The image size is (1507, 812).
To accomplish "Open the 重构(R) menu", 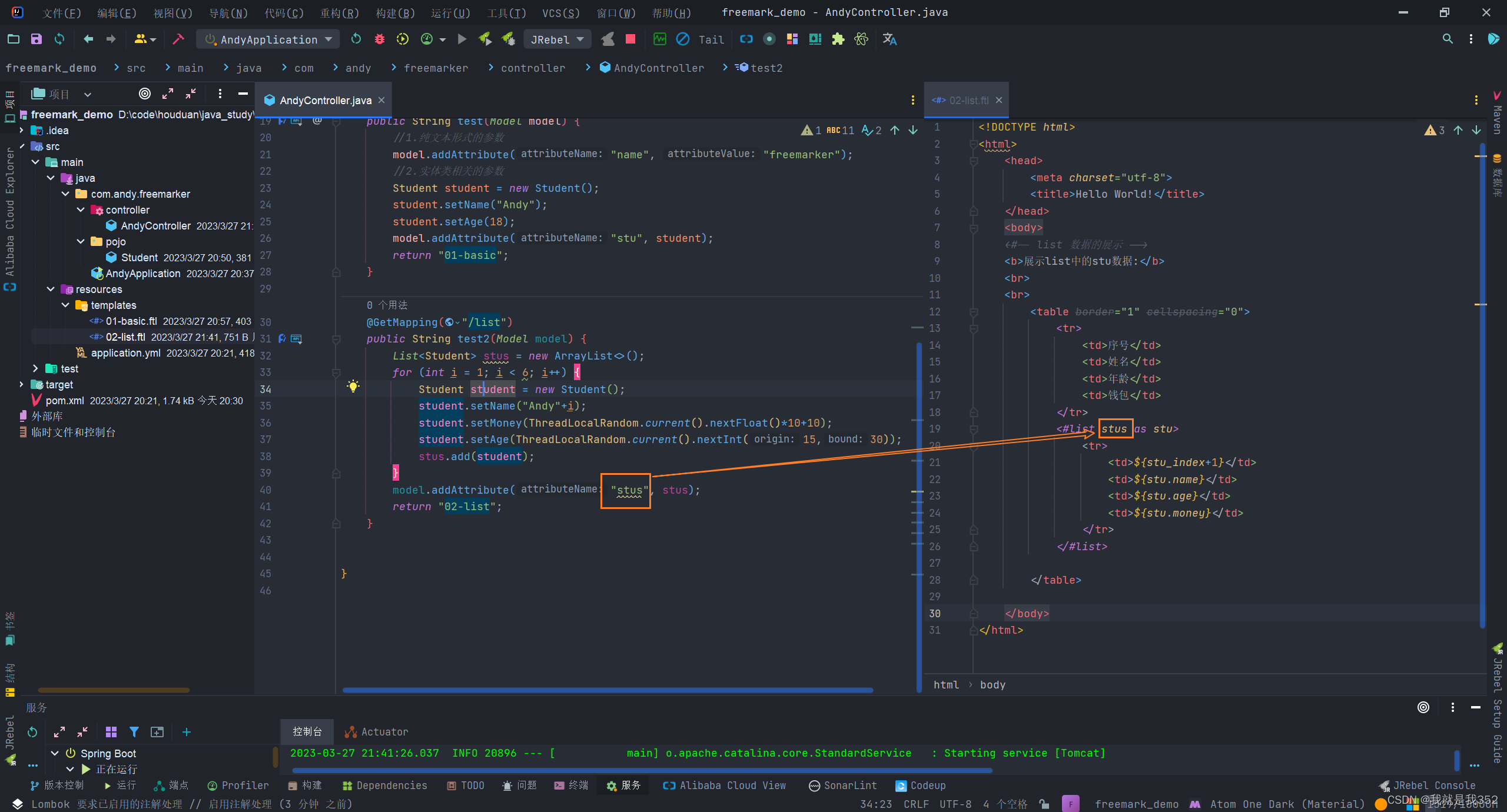I will (340, 13).
